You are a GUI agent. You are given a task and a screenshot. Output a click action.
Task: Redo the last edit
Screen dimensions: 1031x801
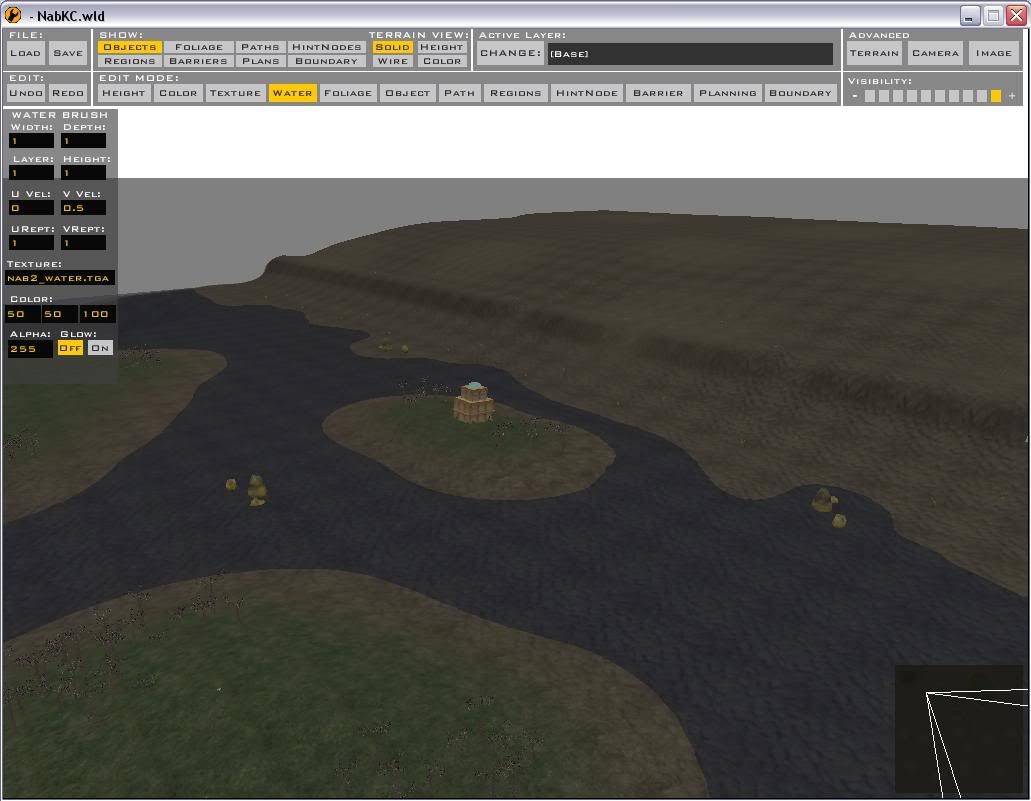68,93
